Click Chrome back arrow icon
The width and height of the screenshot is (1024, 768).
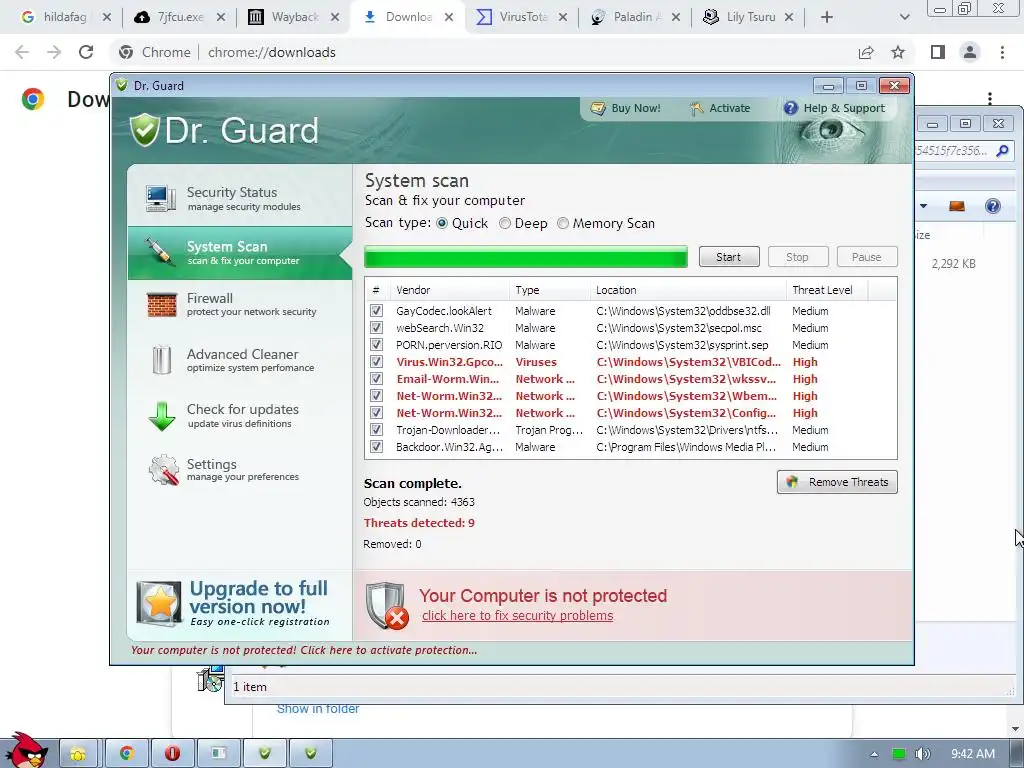point(22,52)
